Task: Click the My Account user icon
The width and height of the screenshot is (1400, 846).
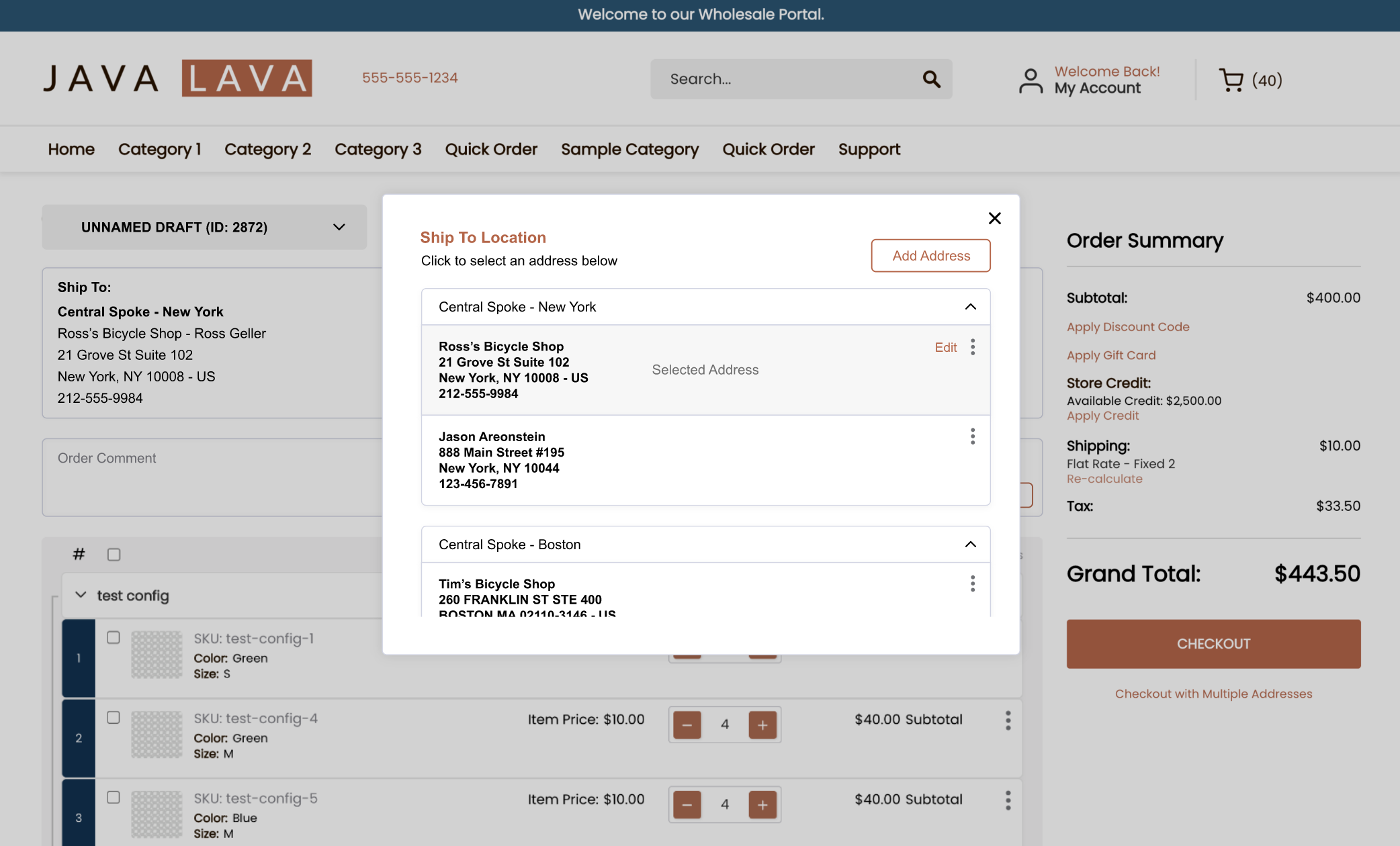Action: [x=1031, y=81]
